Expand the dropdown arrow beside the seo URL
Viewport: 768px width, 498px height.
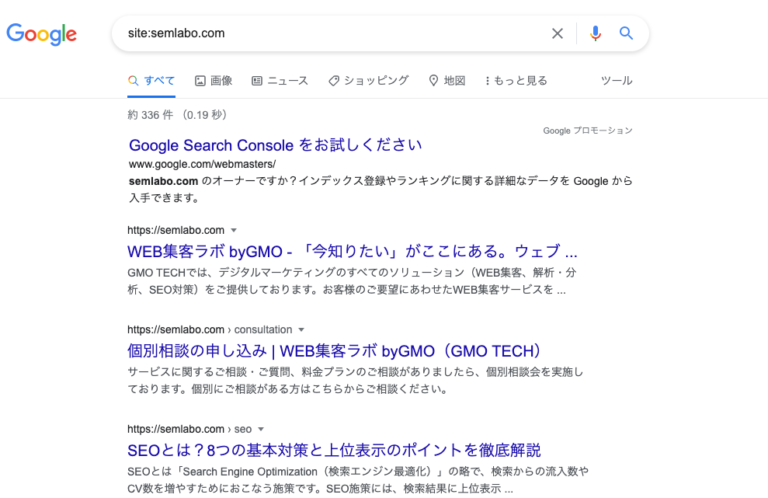(x=261, y=429)
